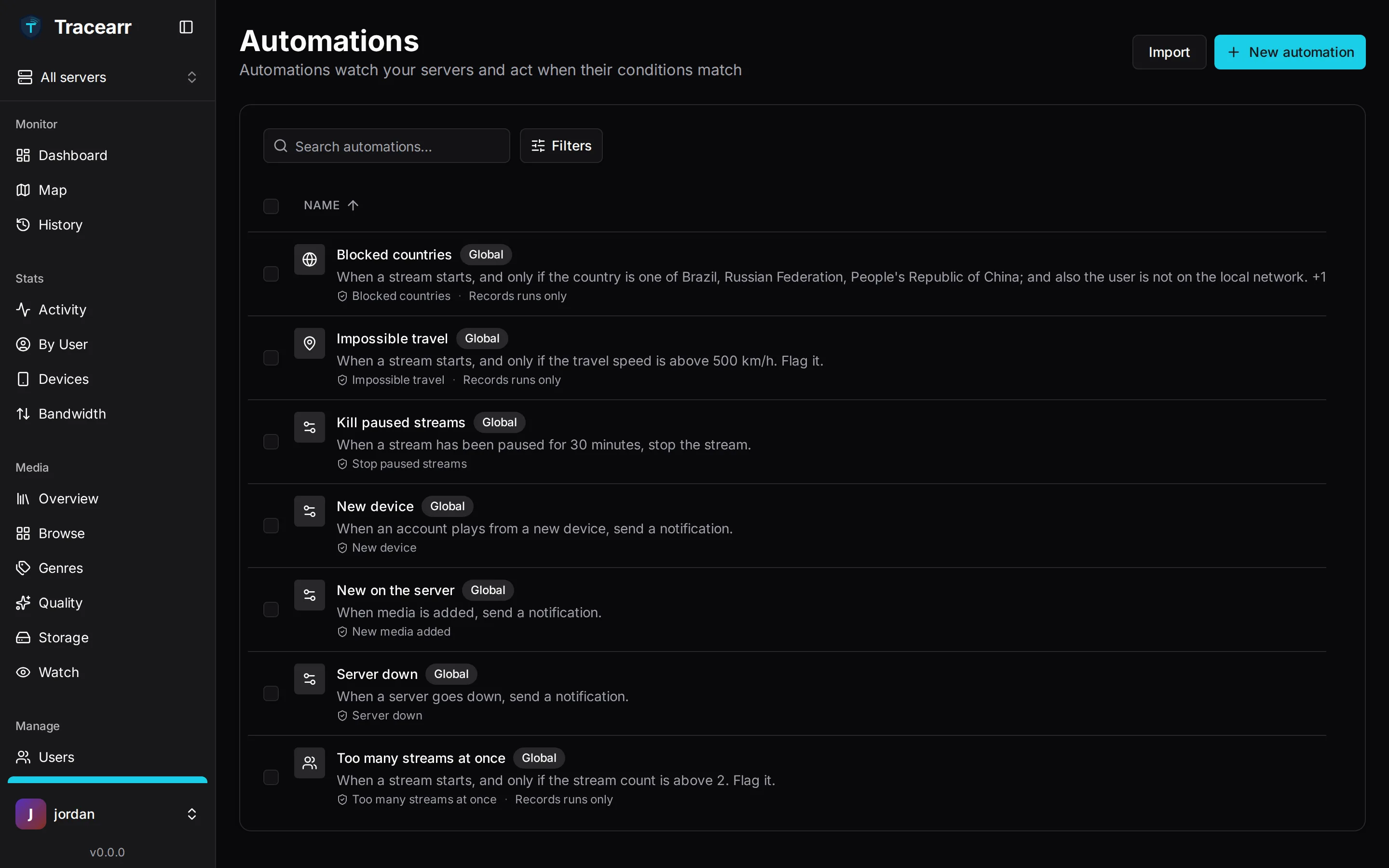
Task: Open the Server down automation
Action: point(377,674)
